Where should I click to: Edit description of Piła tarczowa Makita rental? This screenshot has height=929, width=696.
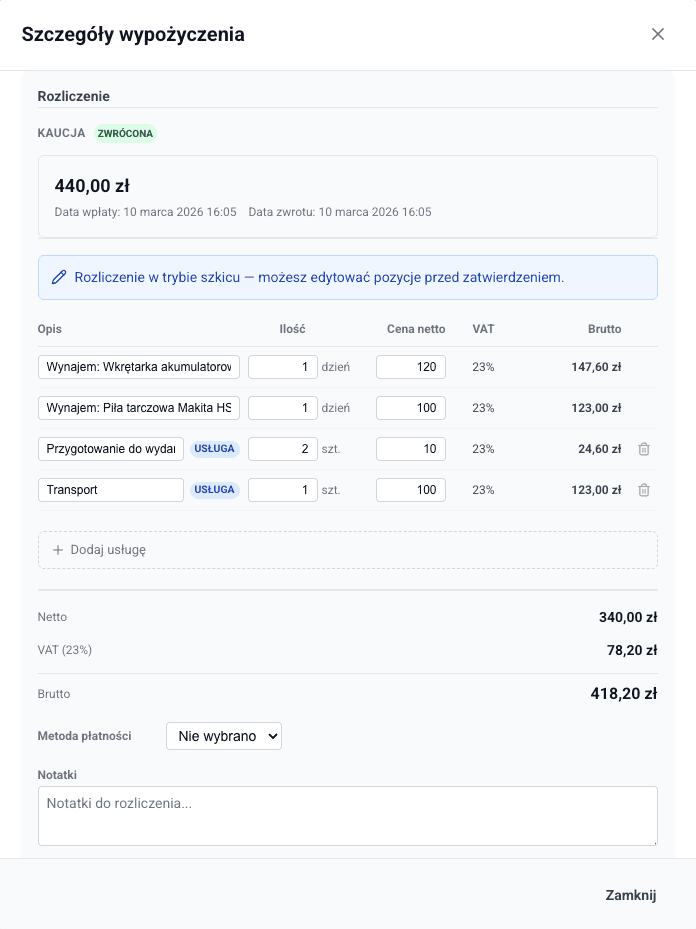tap(139, 408)
